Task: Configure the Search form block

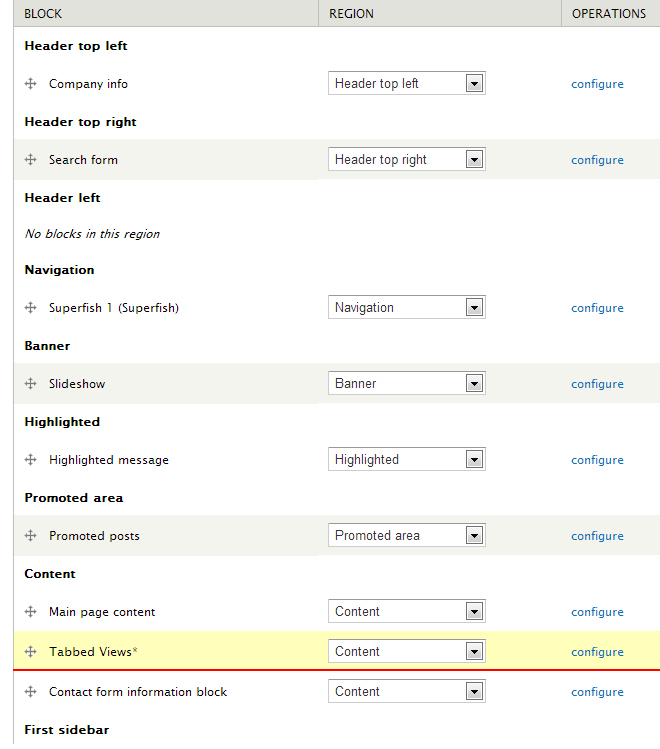Action: tap(597, 160)
